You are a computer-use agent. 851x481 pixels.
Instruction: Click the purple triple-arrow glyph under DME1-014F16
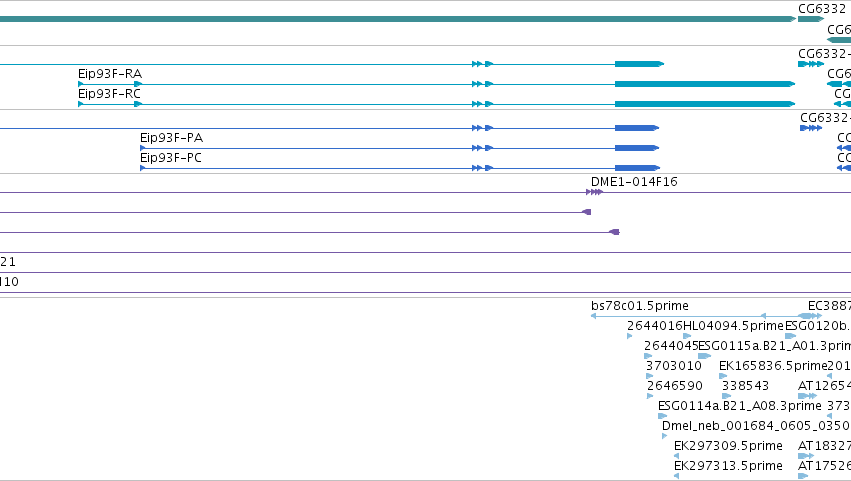coord(594,192)
